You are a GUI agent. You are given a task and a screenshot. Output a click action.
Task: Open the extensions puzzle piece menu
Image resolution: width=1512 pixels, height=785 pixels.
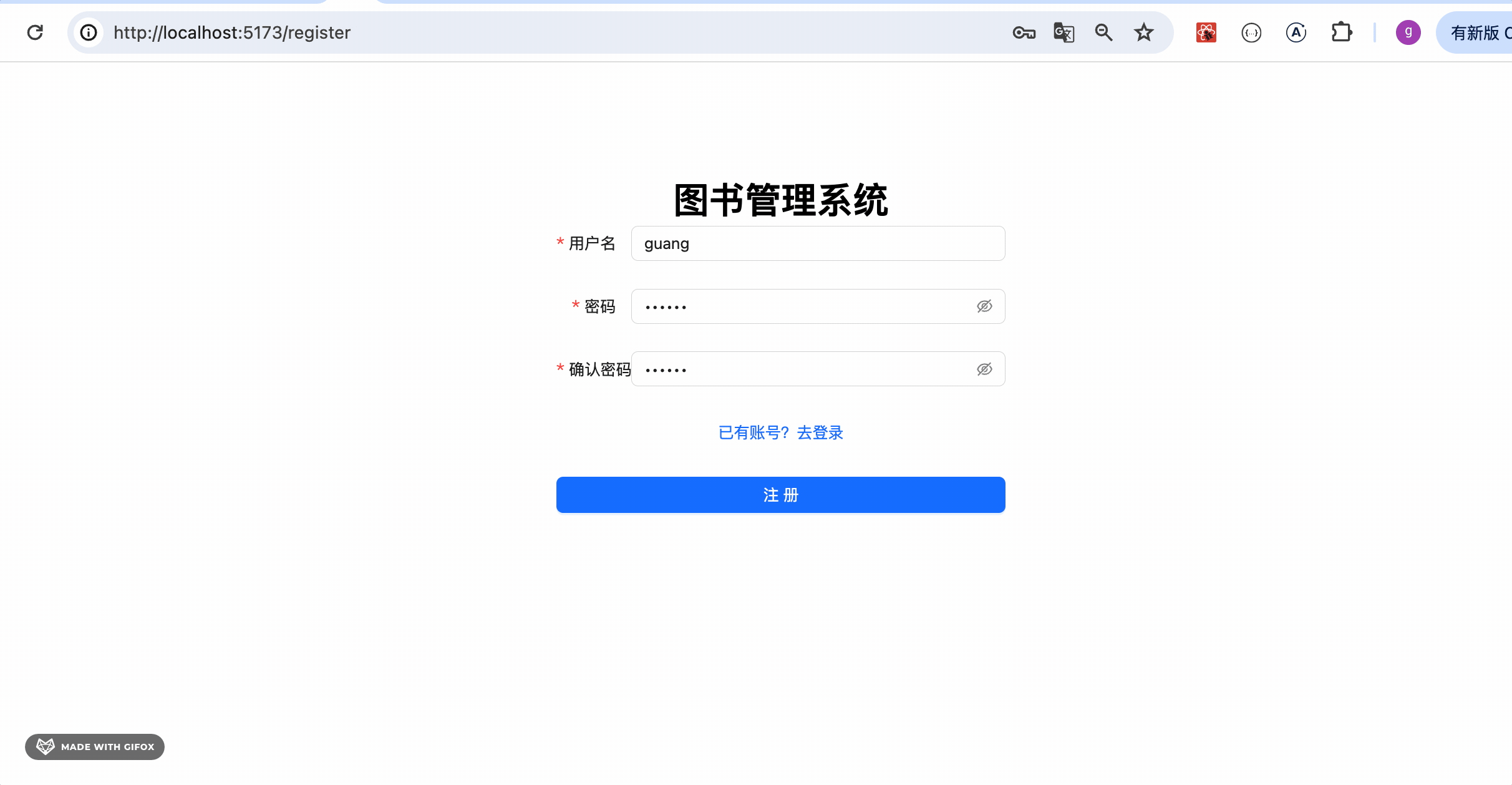click(x=1341, y=32)
